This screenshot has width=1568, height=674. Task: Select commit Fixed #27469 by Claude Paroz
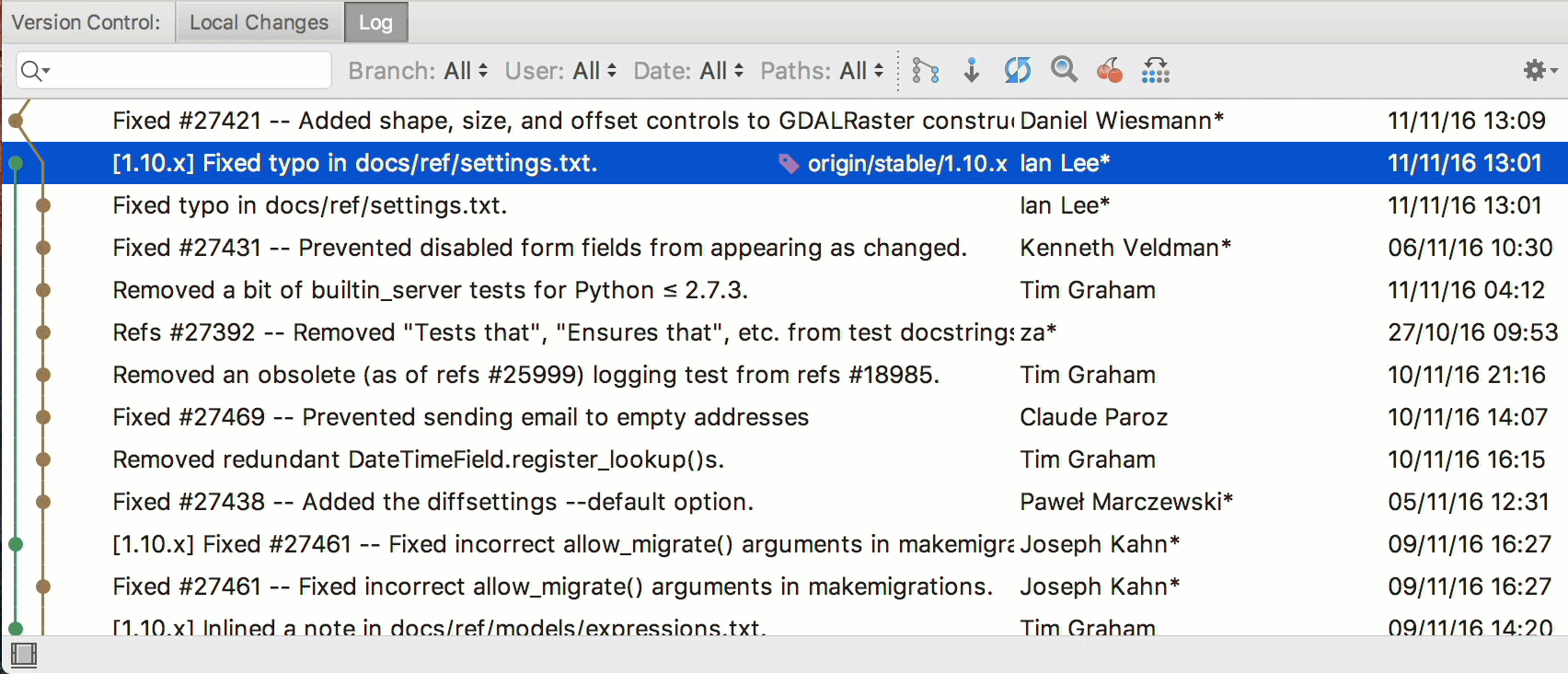pos(460,417)
